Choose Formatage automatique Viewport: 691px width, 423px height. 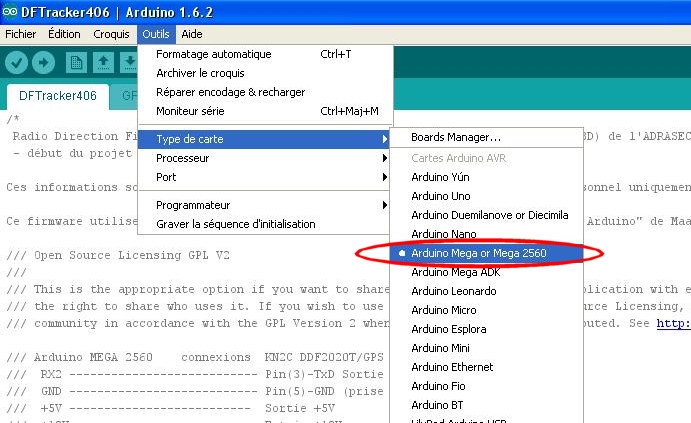pos(265,54)
